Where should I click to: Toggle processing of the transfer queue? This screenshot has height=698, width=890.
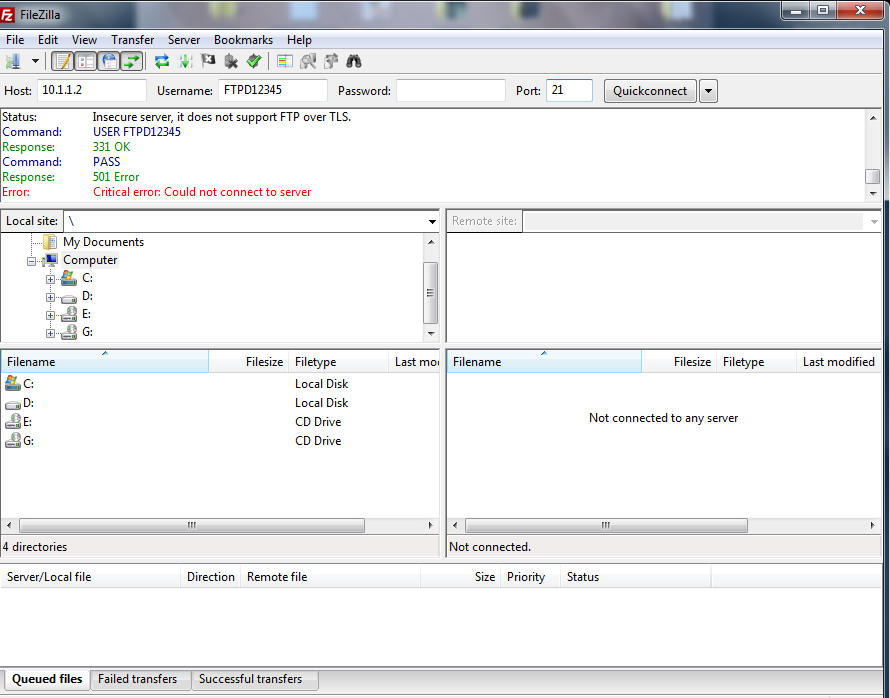tap(186, 61)
